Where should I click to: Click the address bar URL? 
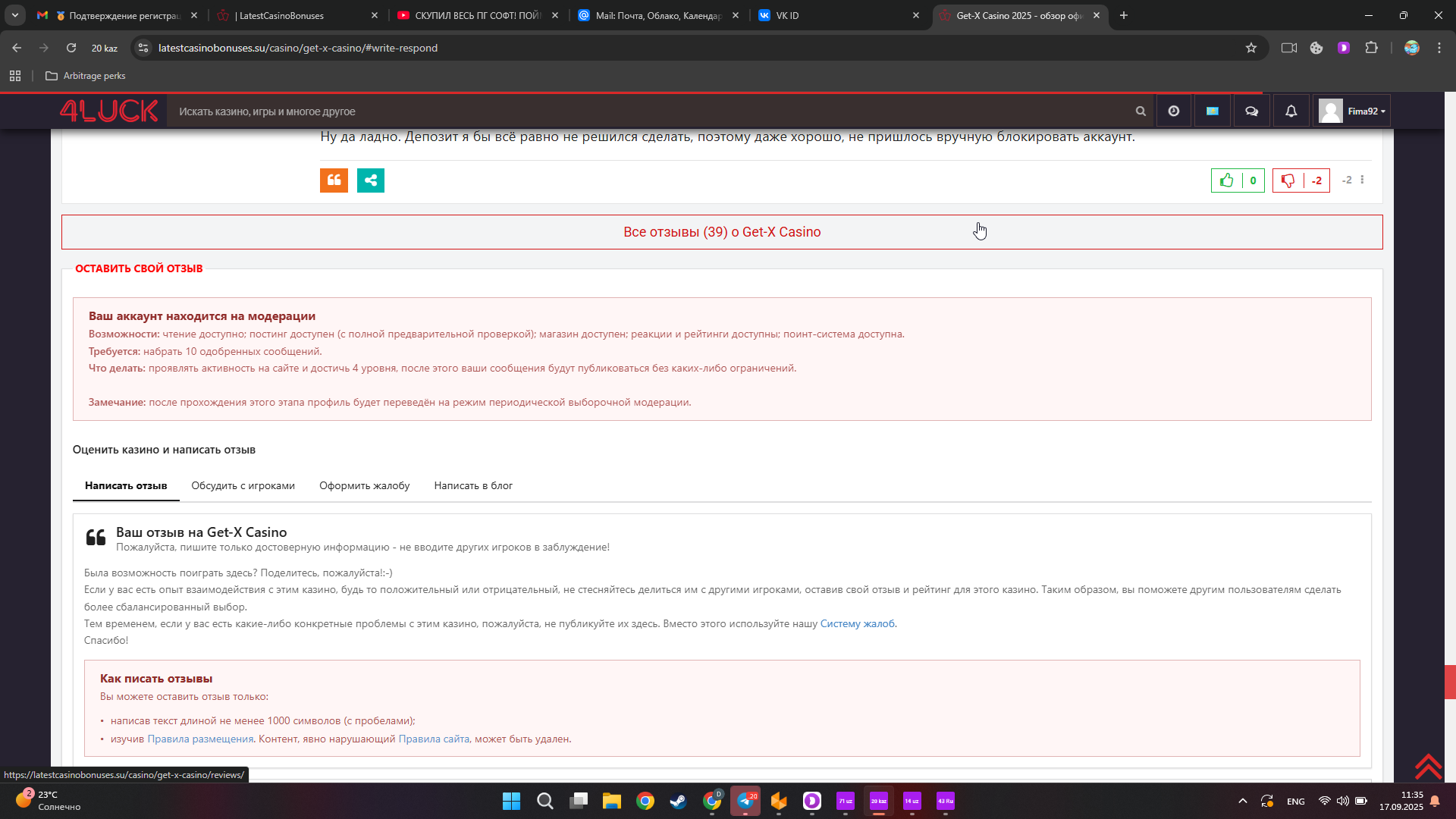[298, 48]
